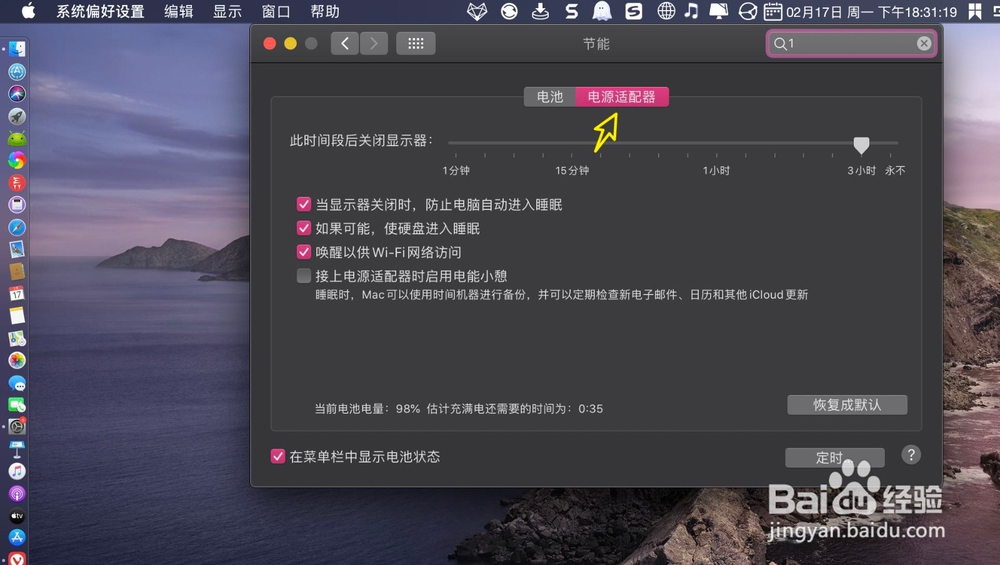The height and width of the screenshot is (565, 1000).
Task: Open FaceTime app in the Dock
Action: 17,405
